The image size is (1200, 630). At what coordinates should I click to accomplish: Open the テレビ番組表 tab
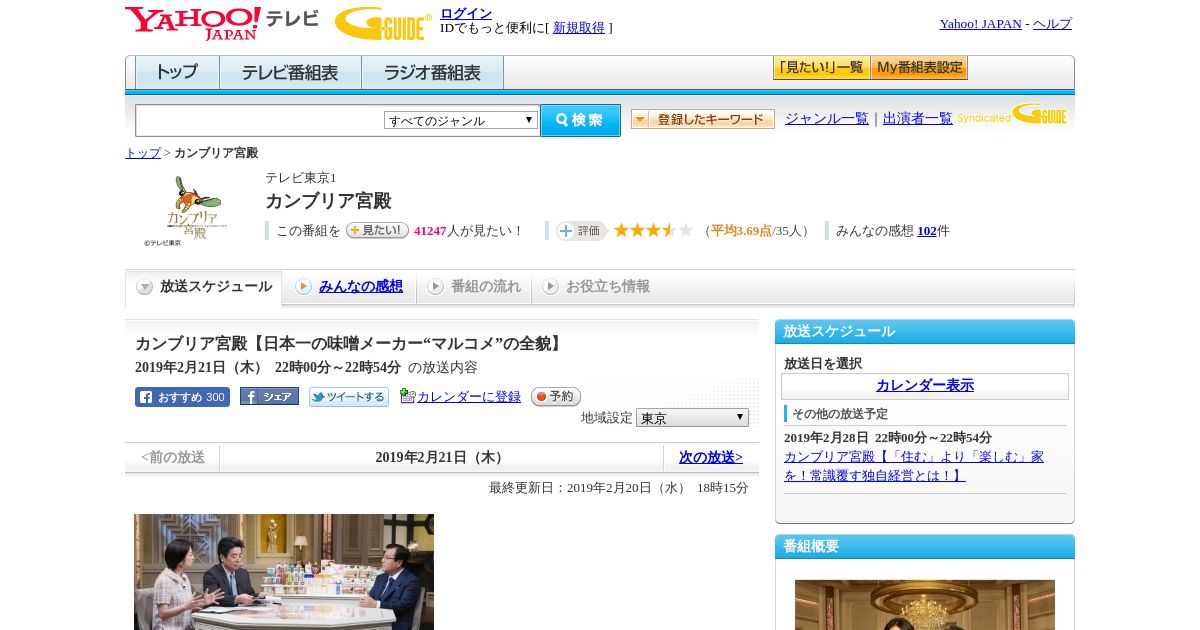[290, 73]
